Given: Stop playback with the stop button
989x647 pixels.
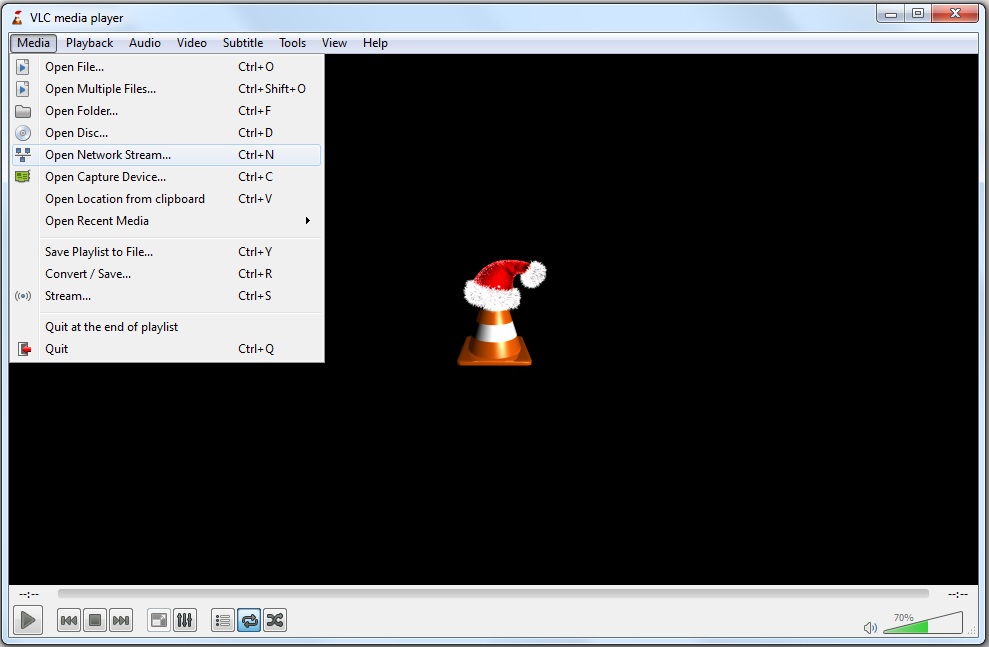Looking at the screenshot, I should tap(95, 621).
